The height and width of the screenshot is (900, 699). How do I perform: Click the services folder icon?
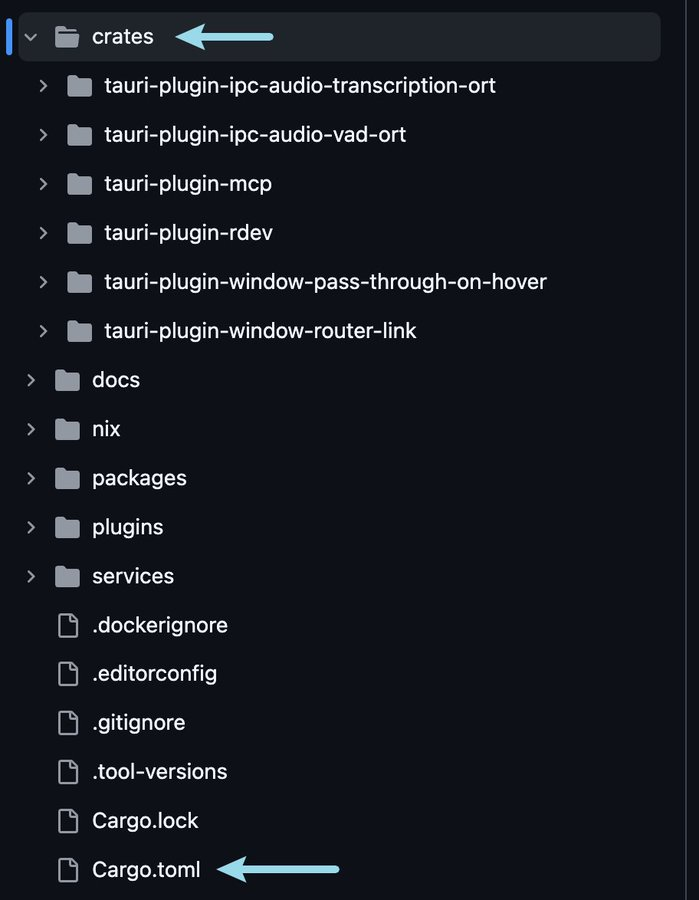pos(66,576)
